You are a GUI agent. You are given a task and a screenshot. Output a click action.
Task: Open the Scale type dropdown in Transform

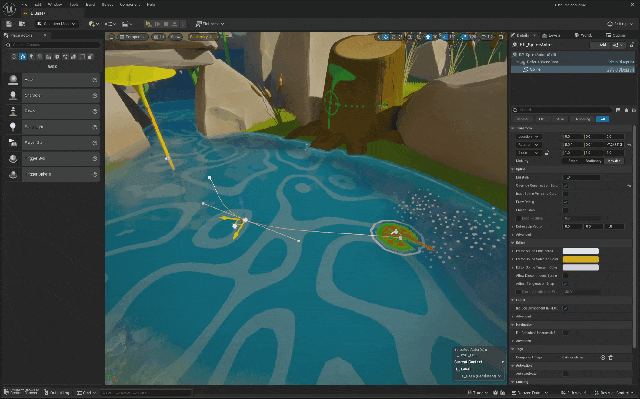coord(529,153)
